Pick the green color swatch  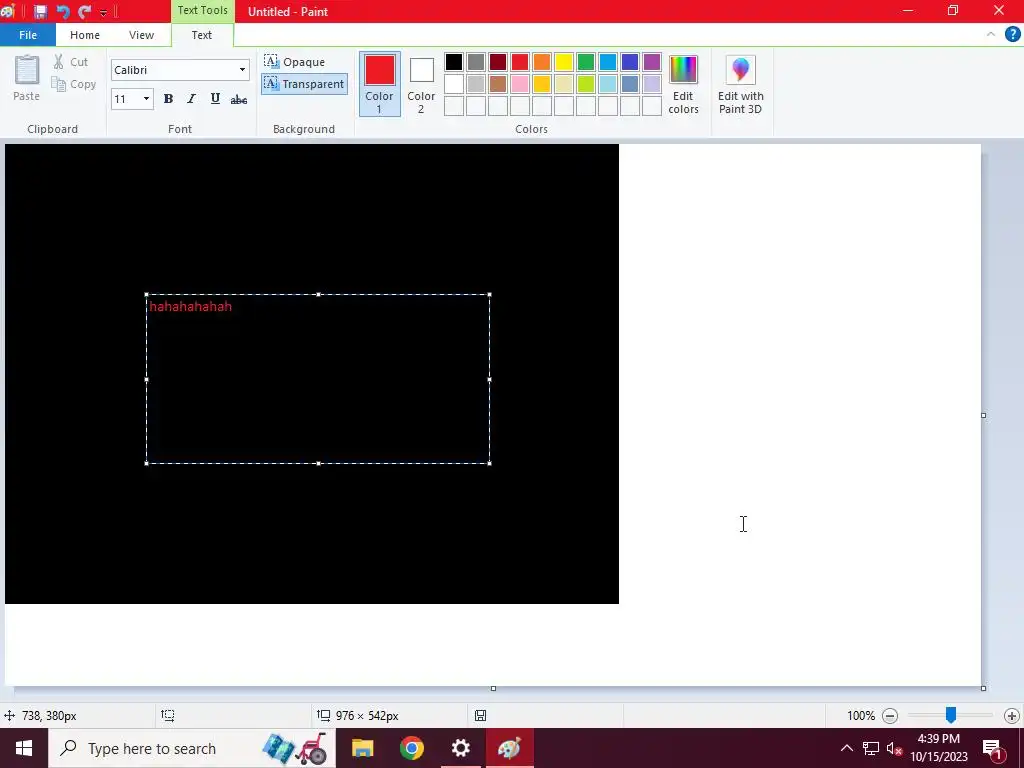coord(586,62)
